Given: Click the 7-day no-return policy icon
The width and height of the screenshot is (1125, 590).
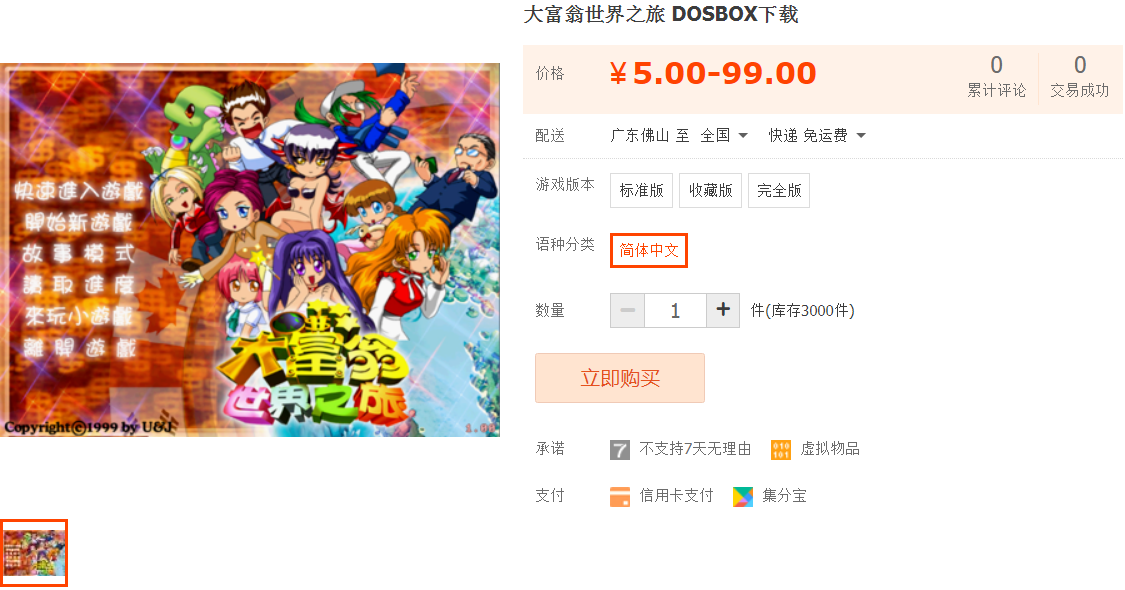Looking at the screenshot, I should tap(620, 450).
